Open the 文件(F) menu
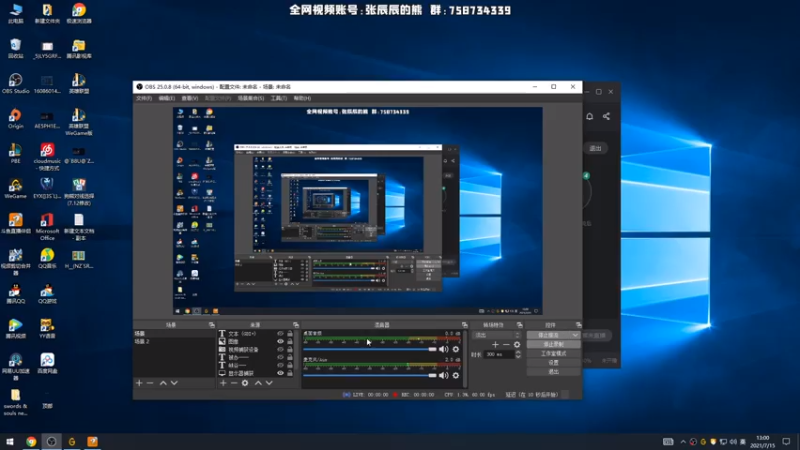The width and height of the screenshot is (800, 450). pyautogui.click(x=144, y=98)
